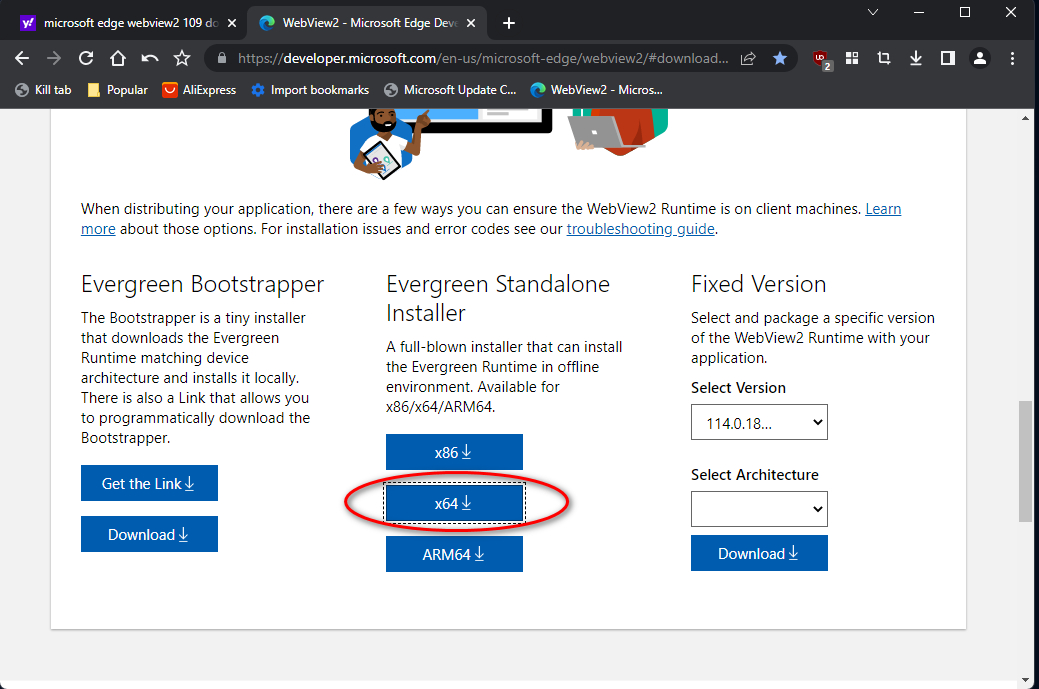Share this page using the share icon

tap(748, 58)
